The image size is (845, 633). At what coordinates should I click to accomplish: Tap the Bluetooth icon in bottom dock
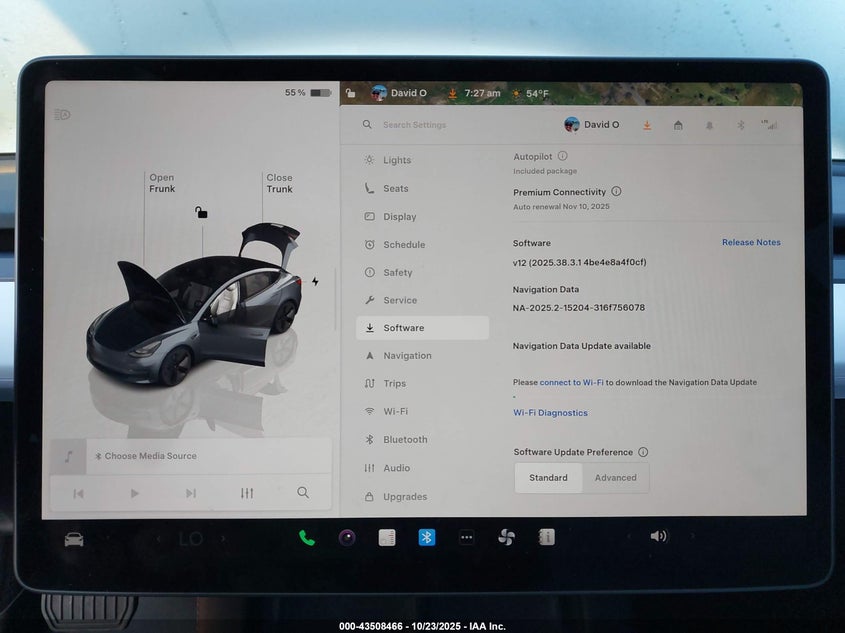tap(426, 537)
